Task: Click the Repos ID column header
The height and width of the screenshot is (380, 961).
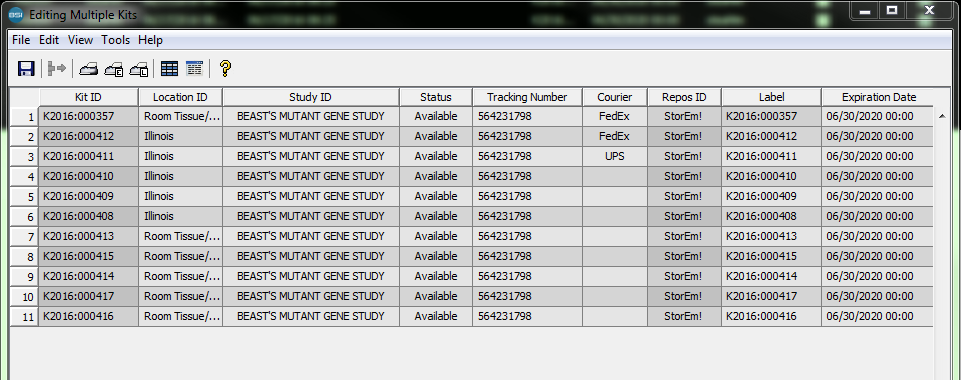Action: tap(685, 97)
